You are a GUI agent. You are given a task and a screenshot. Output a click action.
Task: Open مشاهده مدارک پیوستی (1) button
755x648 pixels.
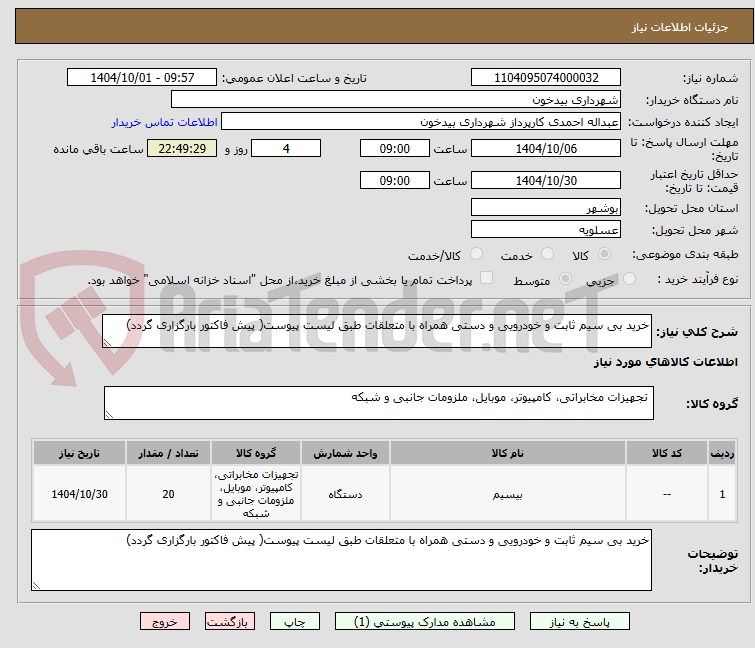point(425,622)
